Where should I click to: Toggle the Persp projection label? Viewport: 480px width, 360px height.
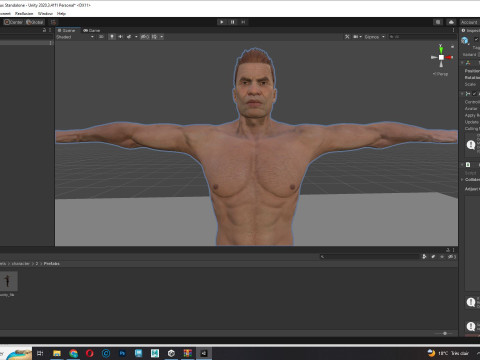441,74
